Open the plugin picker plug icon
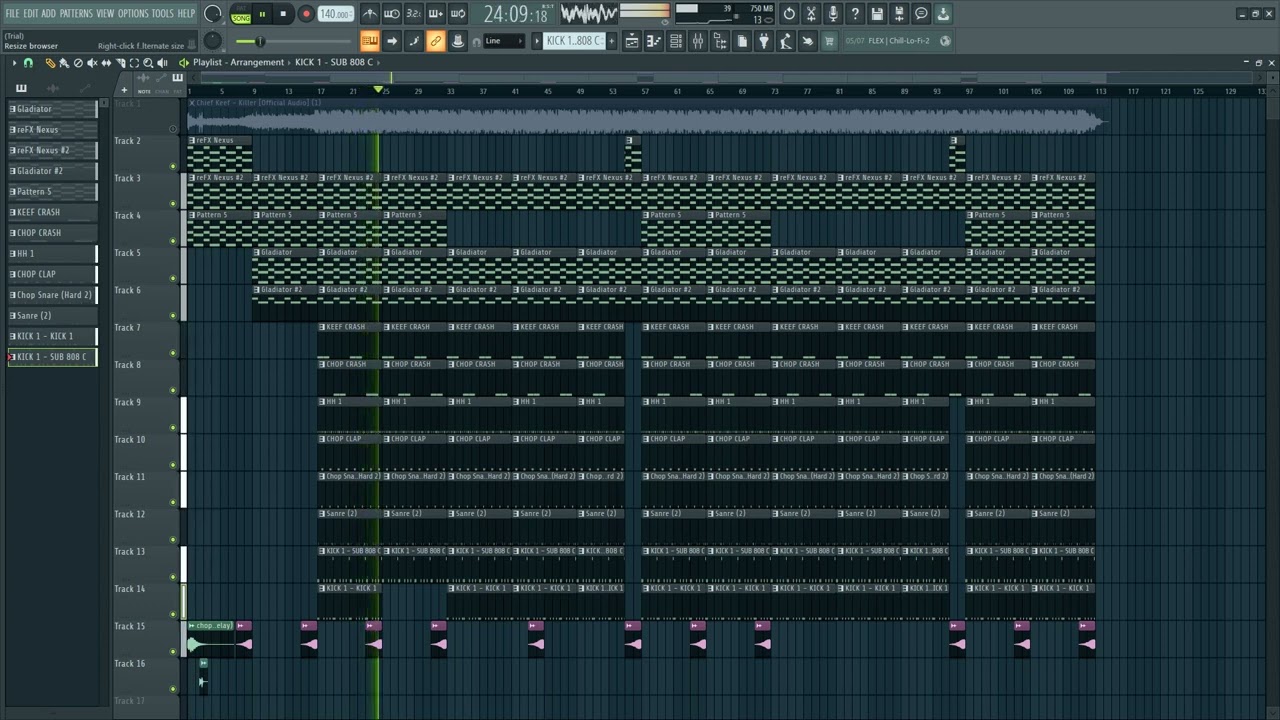The image size is (1280, 720). pyautogui.click(x=764, y=41)
